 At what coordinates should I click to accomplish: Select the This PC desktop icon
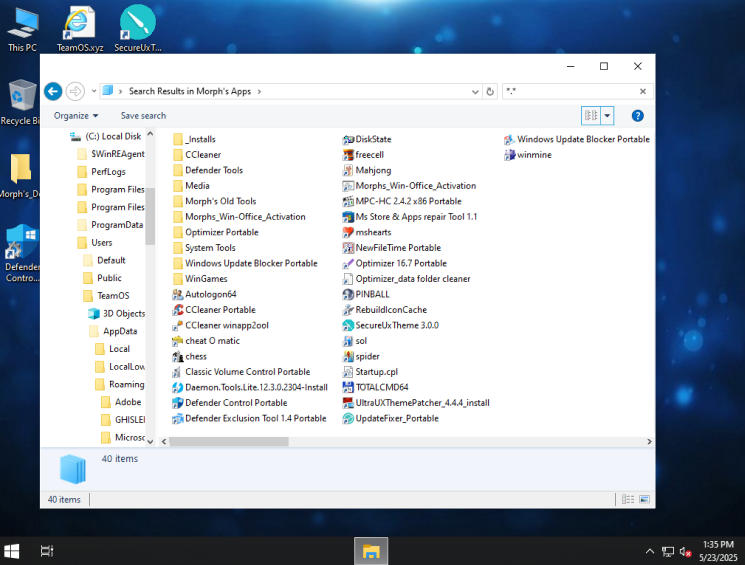(22, 29)
